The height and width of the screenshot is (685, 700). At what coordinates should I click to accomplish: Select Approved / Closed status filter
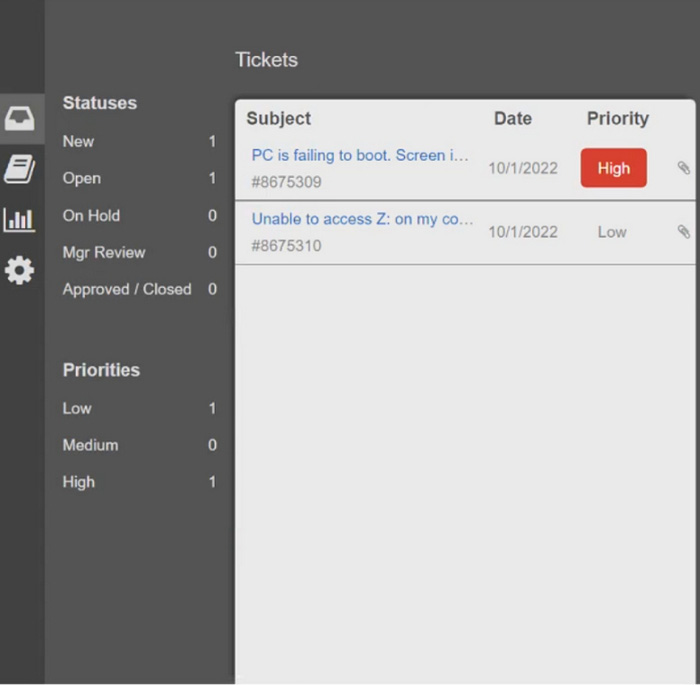140,289
